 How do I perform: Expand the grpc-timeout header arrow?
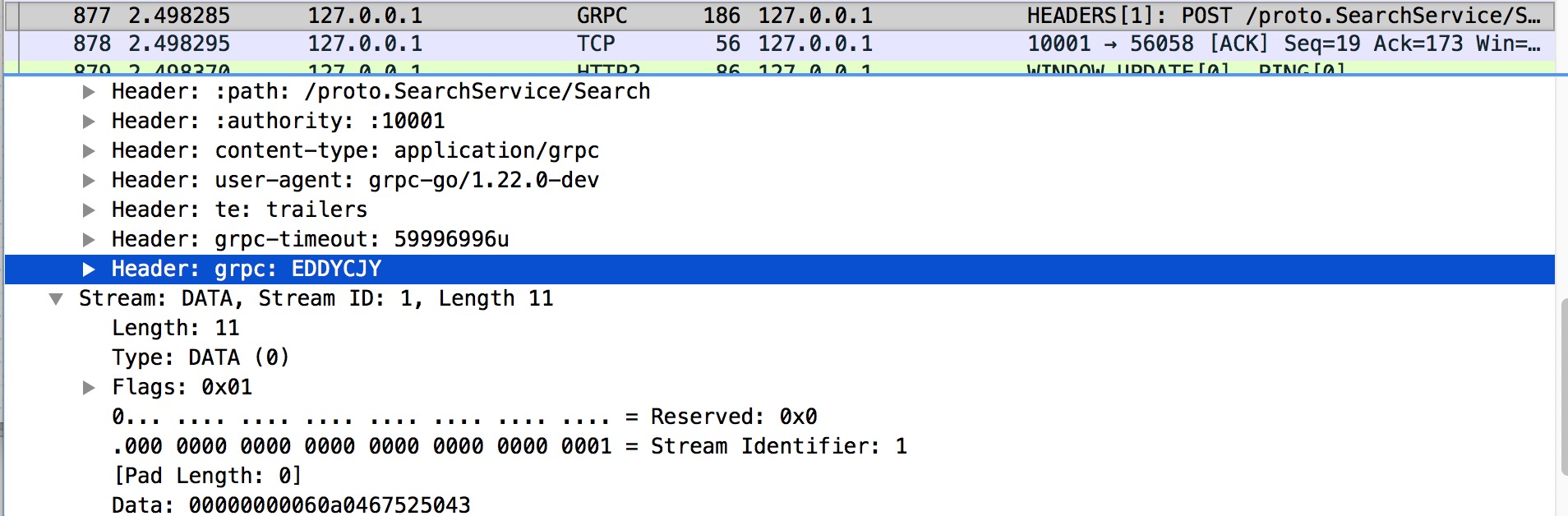(x=89, y=240)
